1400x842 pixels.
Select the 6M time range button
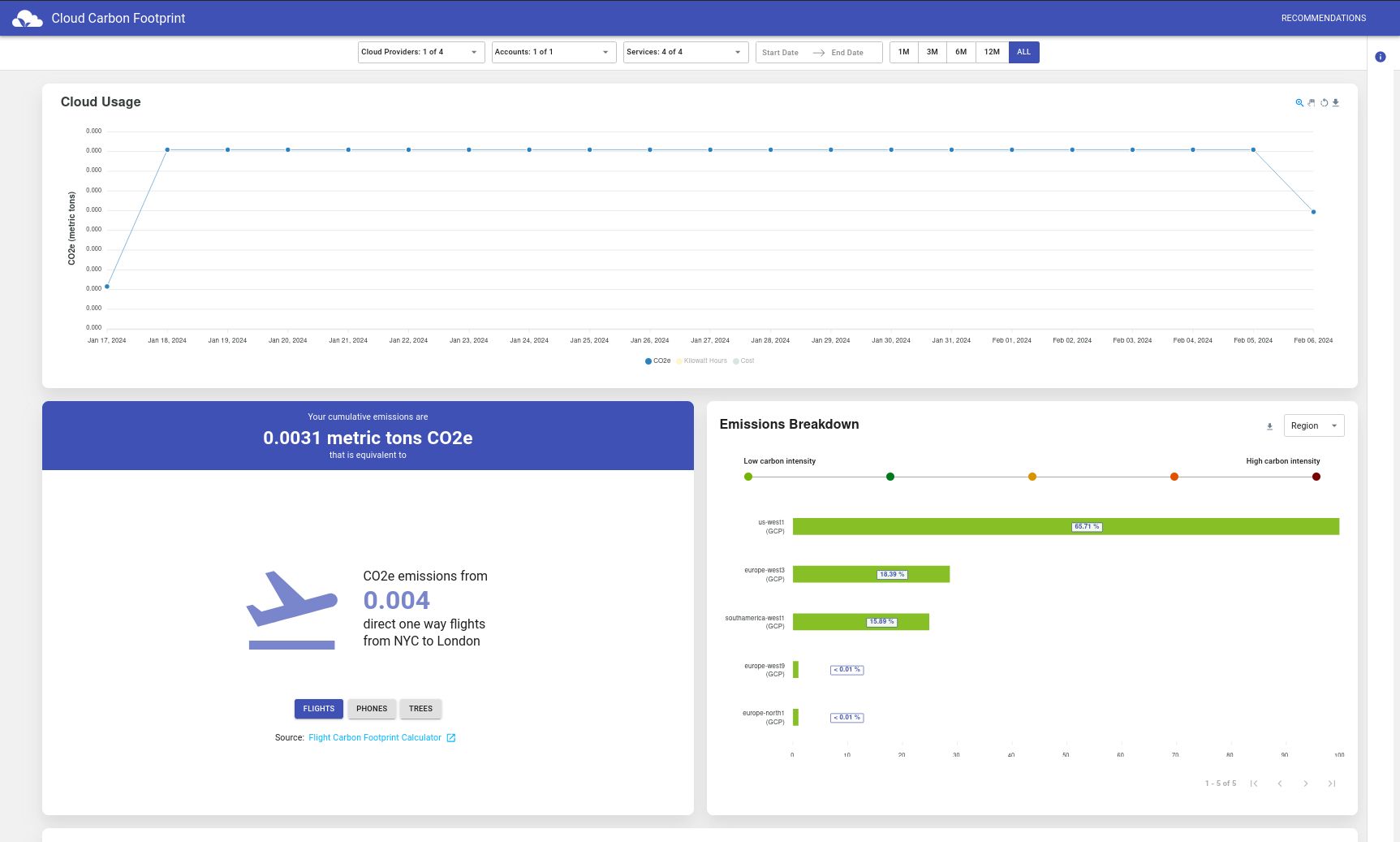click(961, 52)
